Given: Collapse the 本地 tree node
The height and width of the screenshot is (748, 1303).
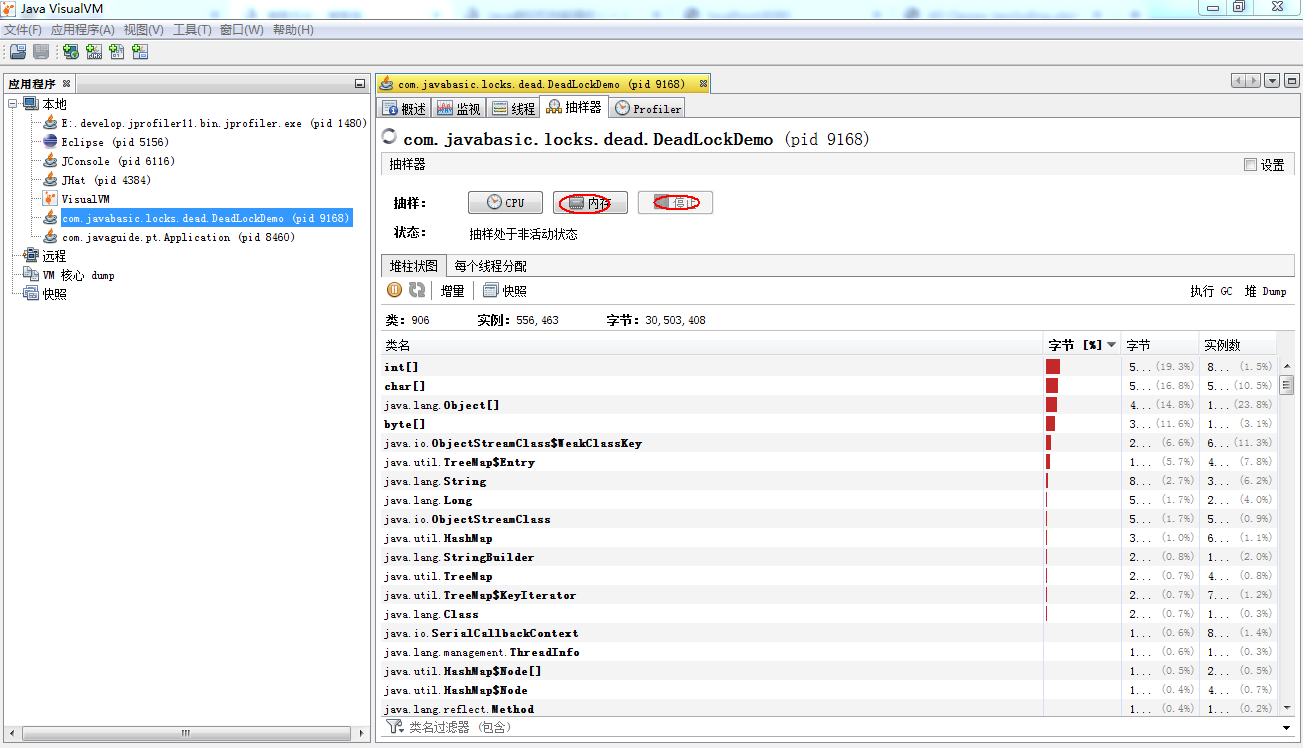Looking at the screenshot, I should coord(13,104).
